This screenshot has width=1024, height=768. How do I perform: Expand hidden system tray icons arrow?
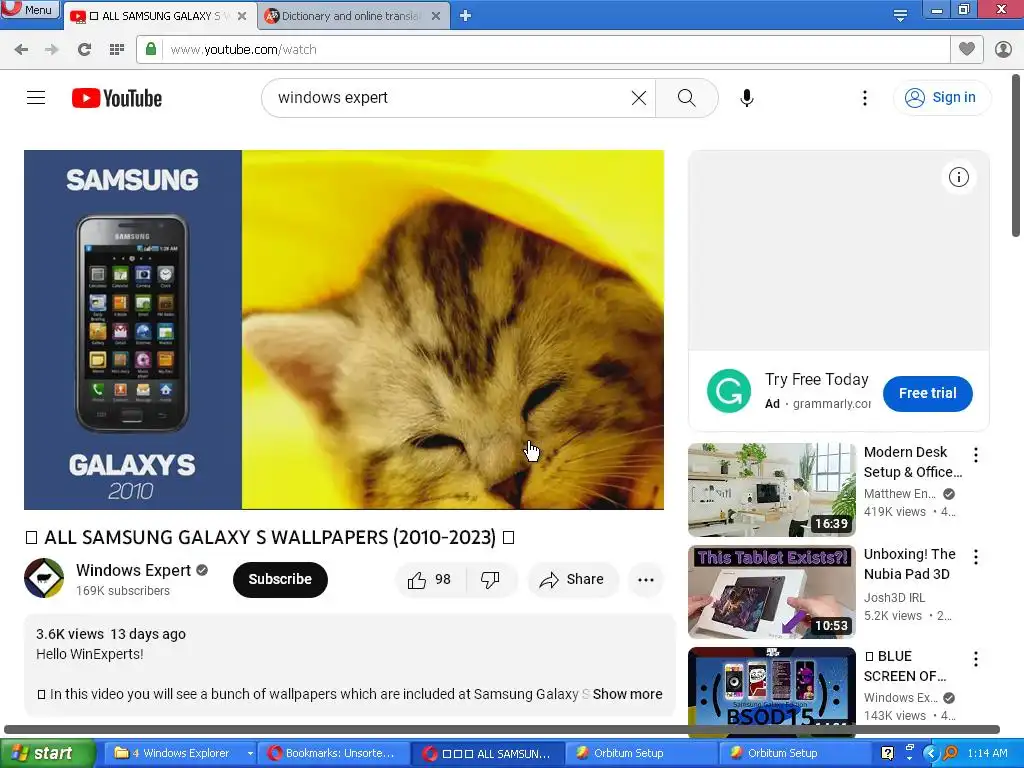click(x=931, y=754)
